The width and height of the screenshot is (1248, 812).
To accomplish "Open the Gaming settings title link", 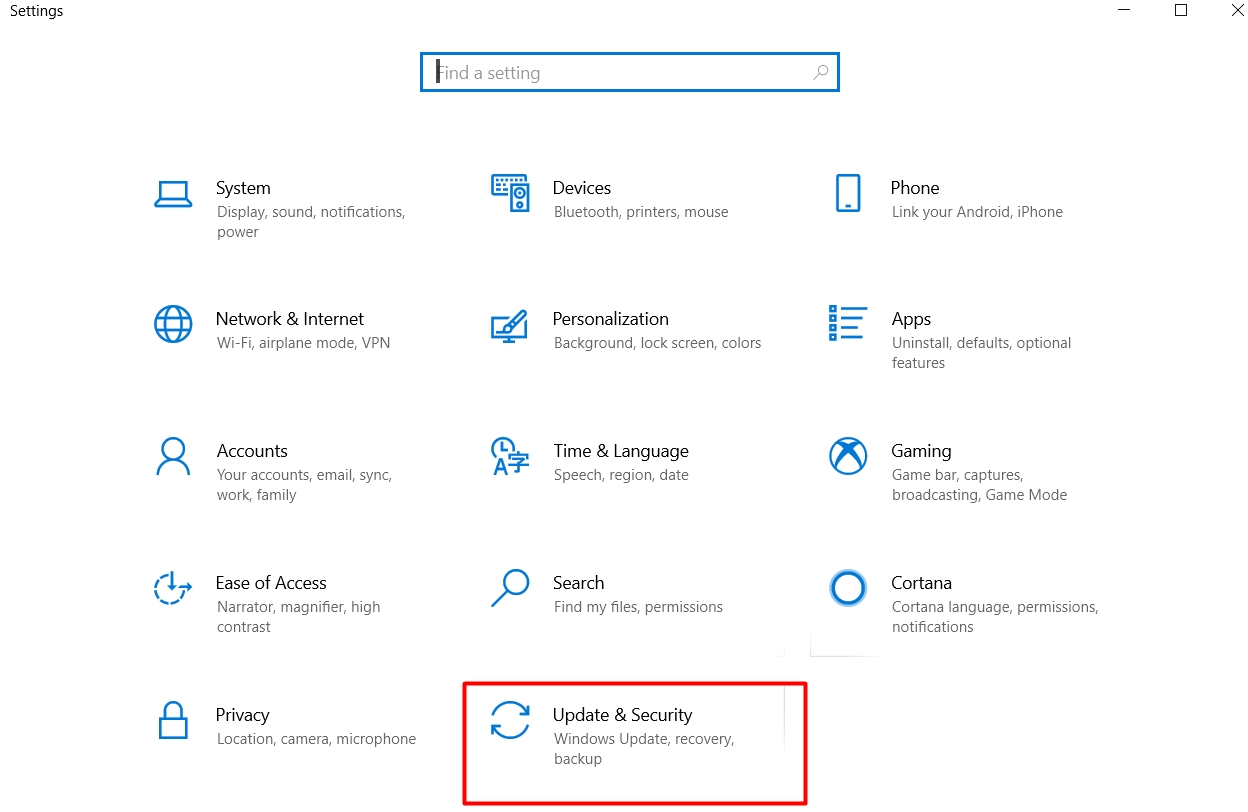I will (921, 451).
